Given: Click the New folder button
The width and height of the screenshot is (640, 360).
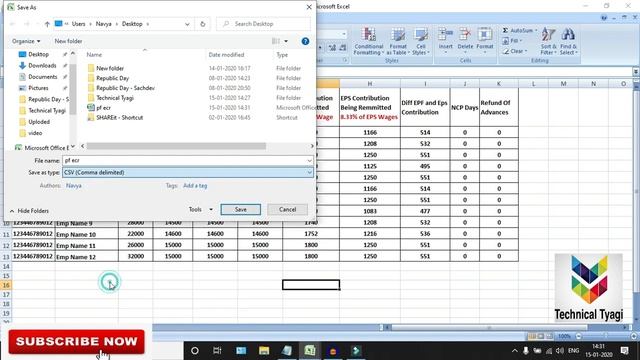Looking at the screenshot, I should [x=68, y=41].
